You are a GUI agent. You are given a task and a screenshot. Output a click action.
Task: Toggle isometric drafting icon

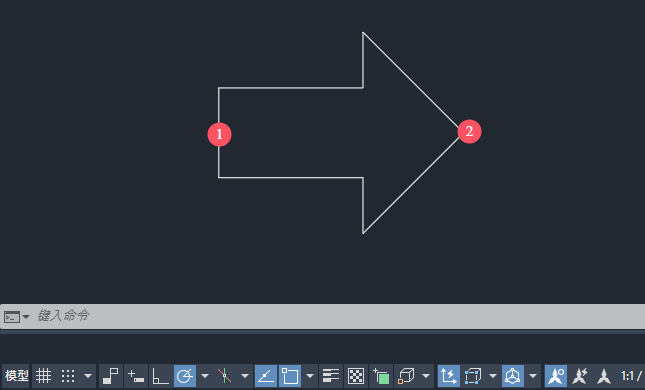[x=224, y=376]
